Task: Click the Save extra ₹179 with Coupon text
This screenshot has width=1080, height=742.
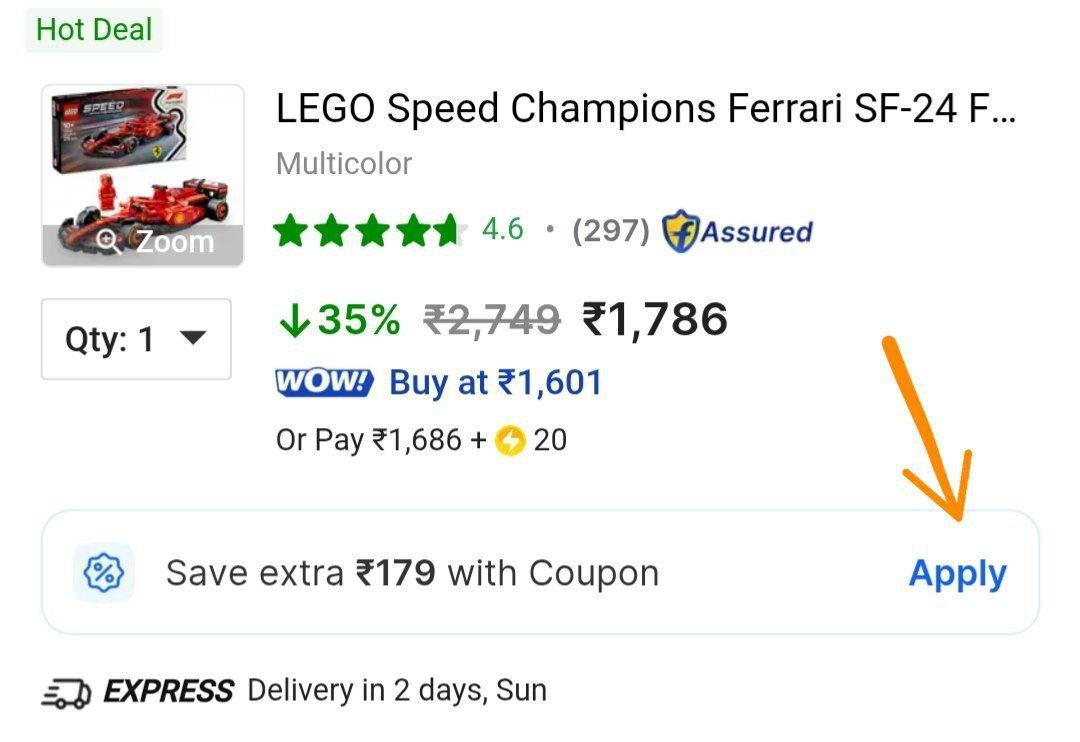Action: [412, 573]
